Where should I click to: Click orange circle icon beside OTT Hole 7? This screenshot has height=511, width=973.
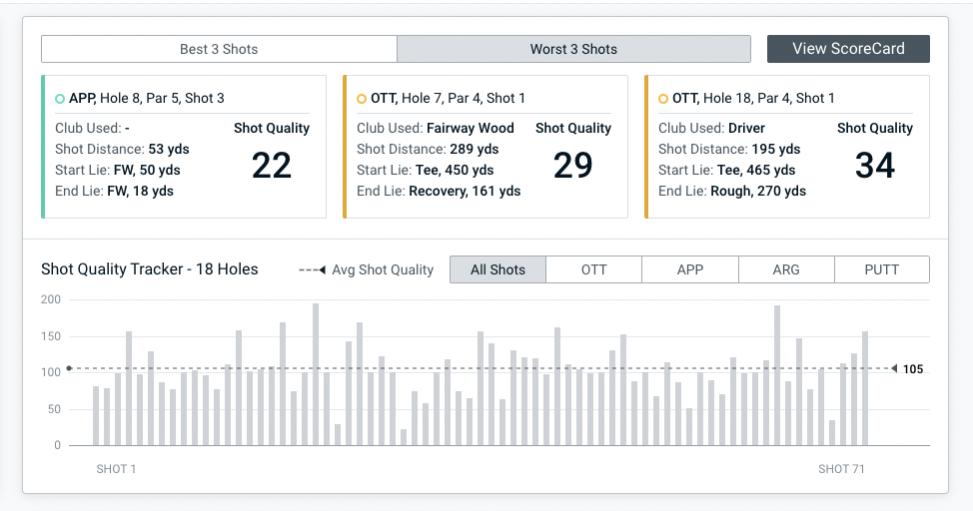tap(362, 99)
